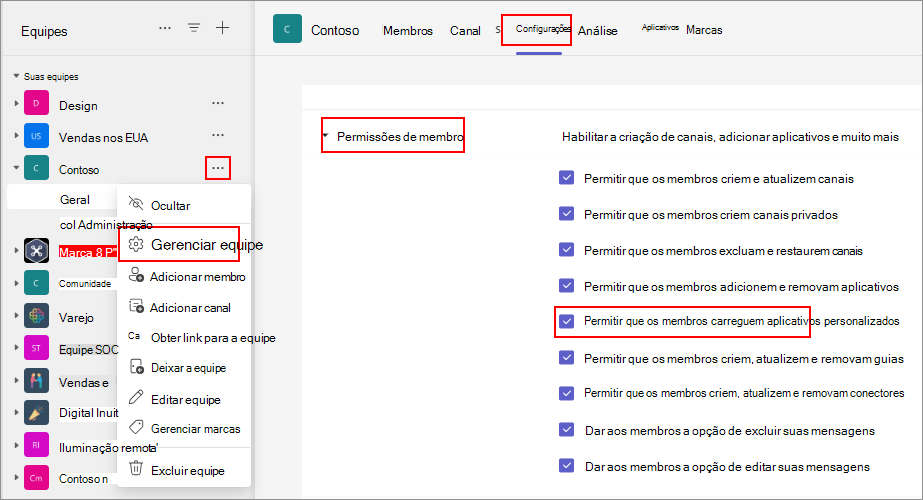Image resolution: width=923 pixels, height=500 pixels.
Task: Choose Adicionar membro in the menu
Action: (x=197, y=277)
